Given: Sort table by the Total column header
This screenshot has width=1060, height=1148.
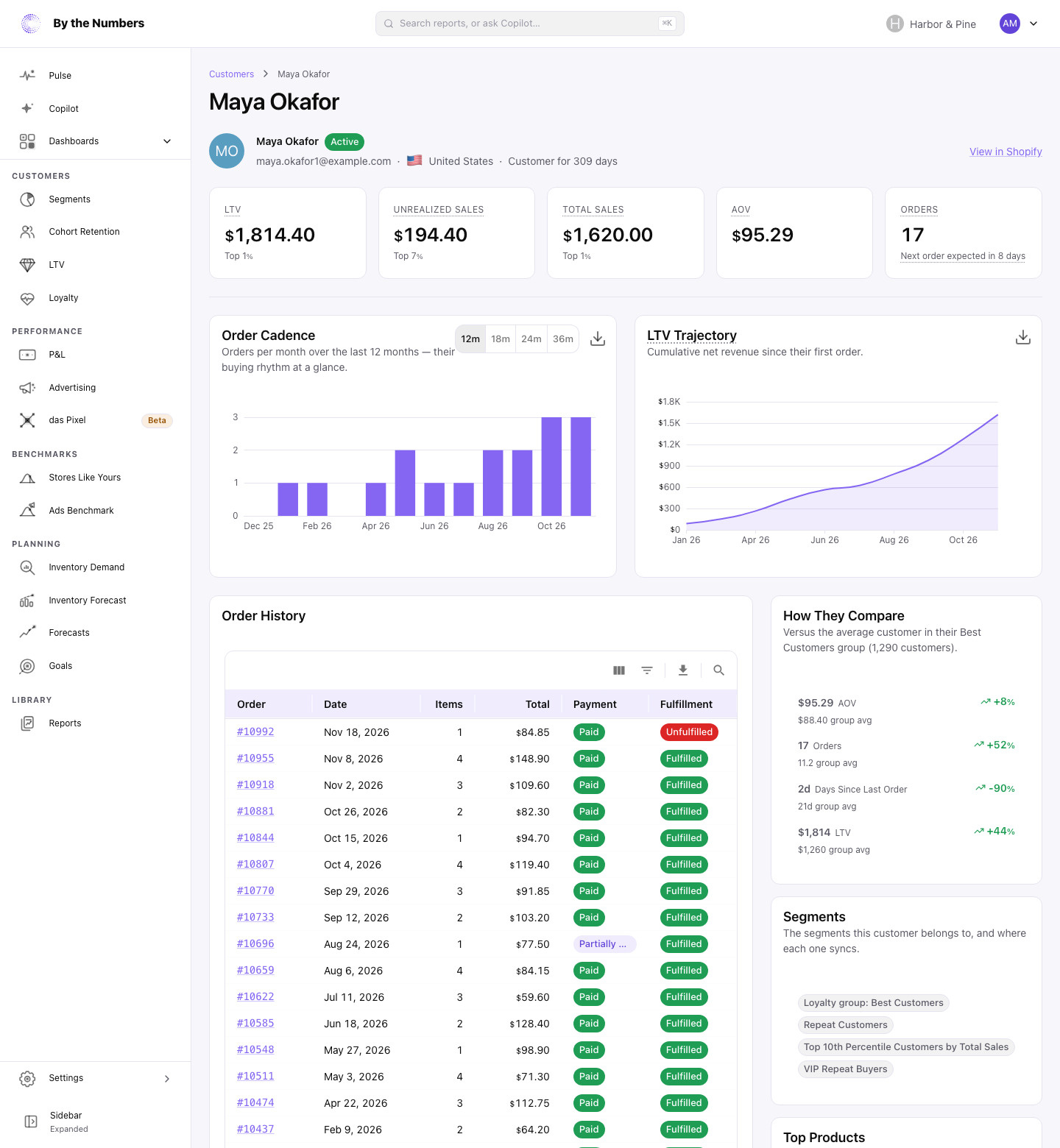Looking at the screenshot, I should tap(537, 704).
